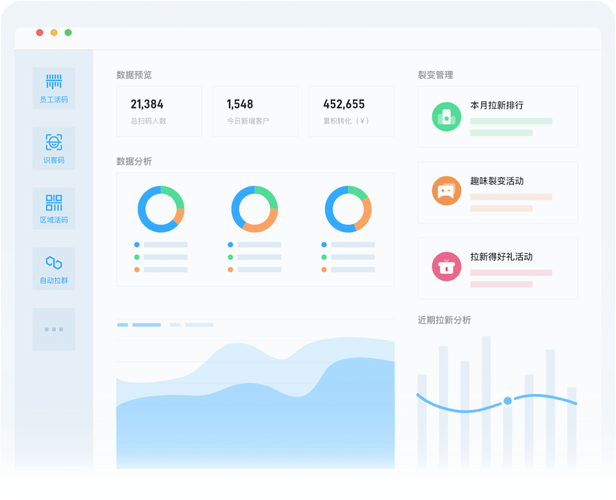The width and height of the screenshot is (616, 500).
Task: Select the 总扫码人数 stat card showing 21,384
Action: point(159,111)
